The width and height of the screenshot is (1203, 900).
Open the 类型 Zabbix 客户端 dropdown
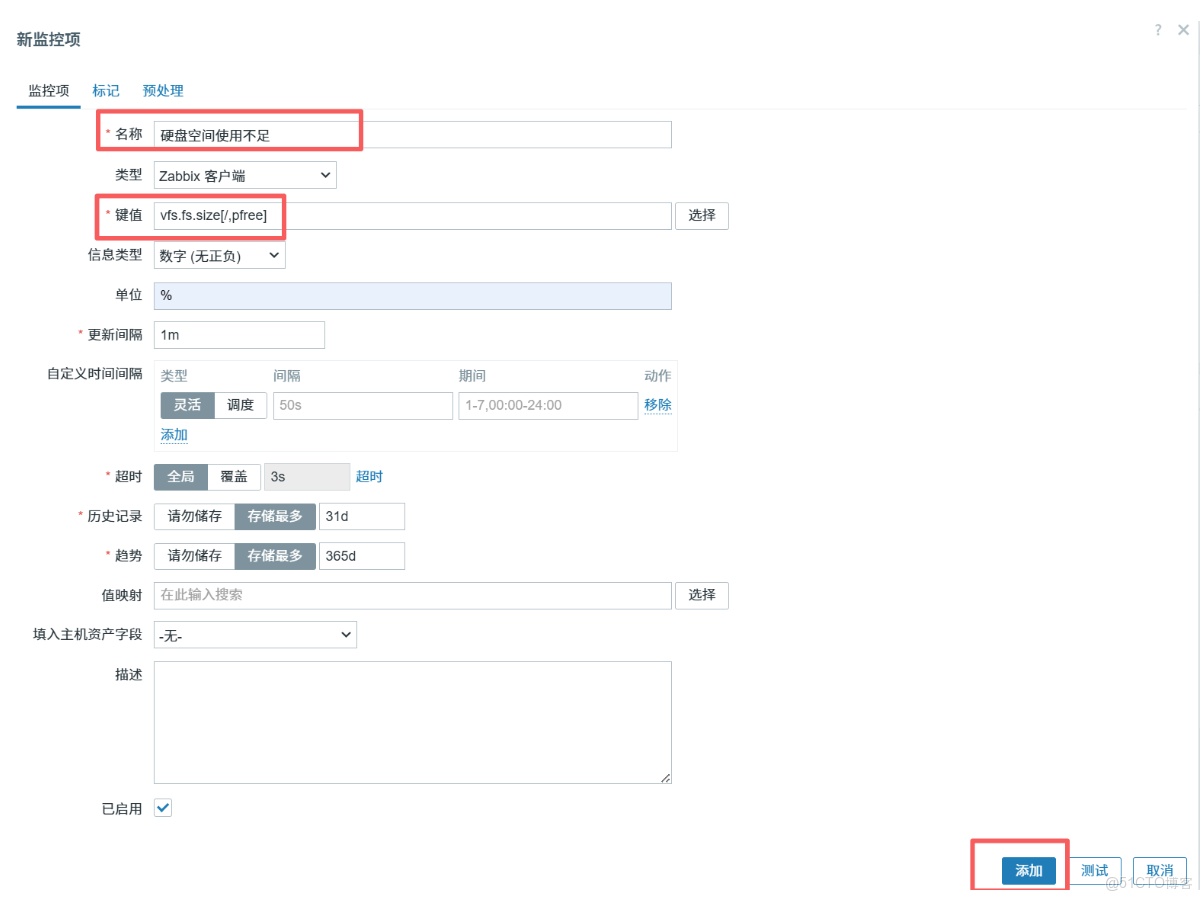pos(245,175)
